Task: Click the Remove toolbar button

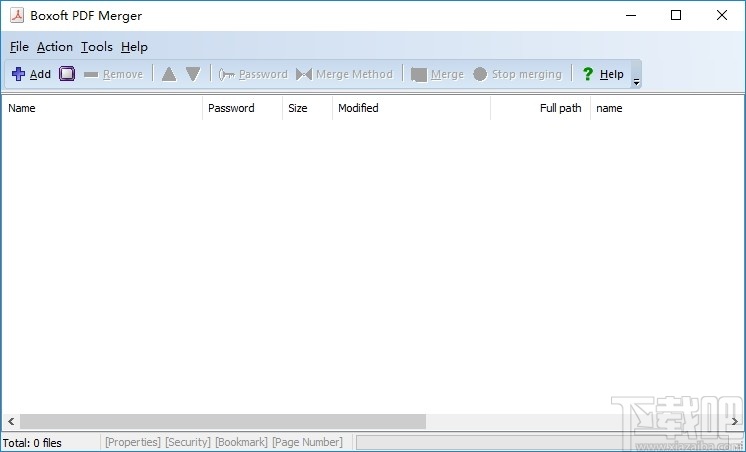Action: (x=113, y=74)
